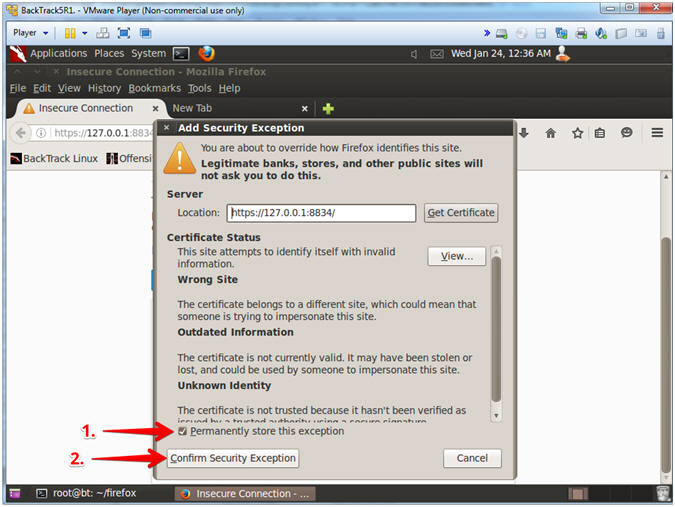The height and width of the screenshot is (507, 675).
Task: Open the Places menu
Action: (109, 54)
